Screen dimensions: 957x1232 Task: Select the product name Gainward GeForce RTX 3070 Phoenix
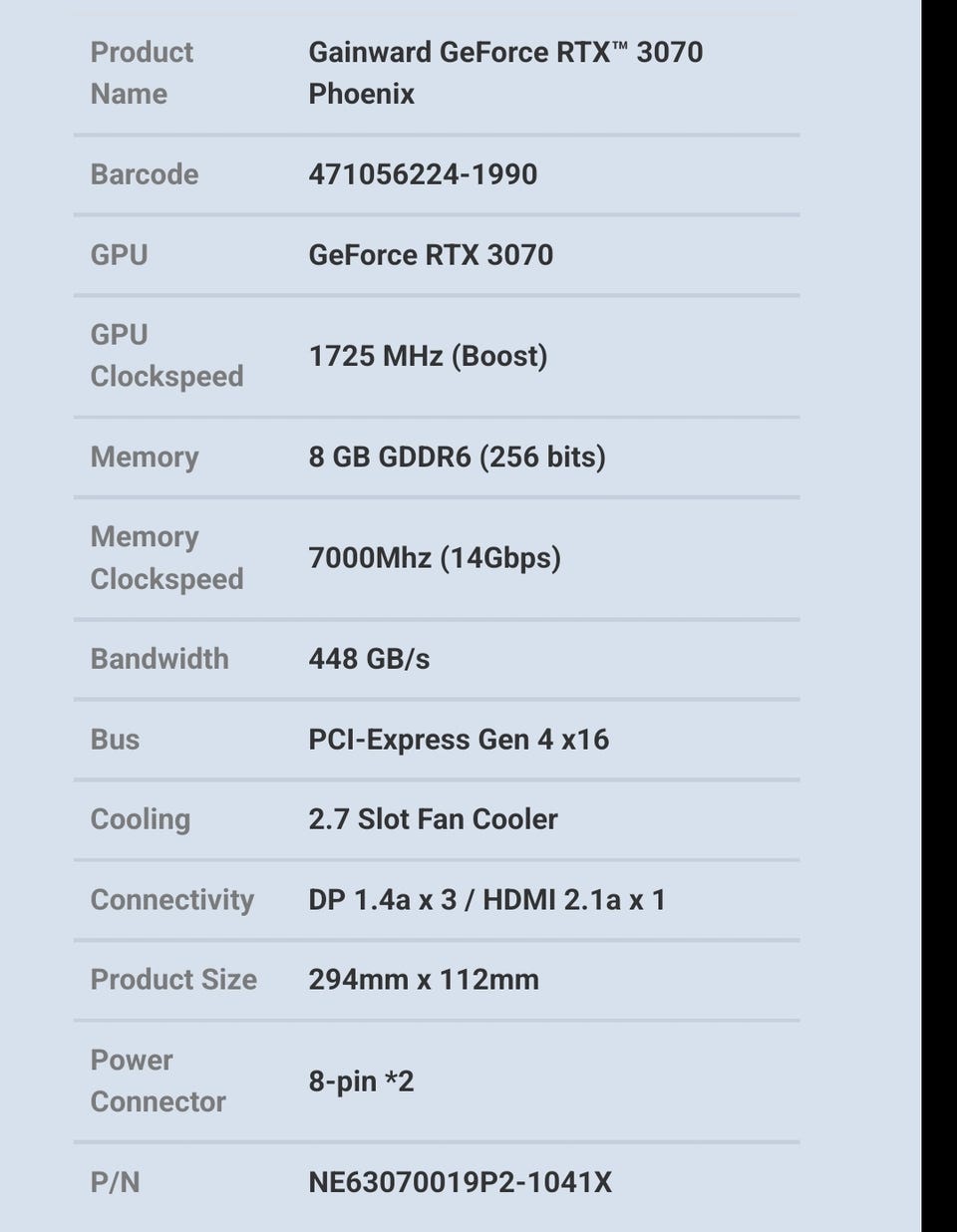tap(505, 73)
